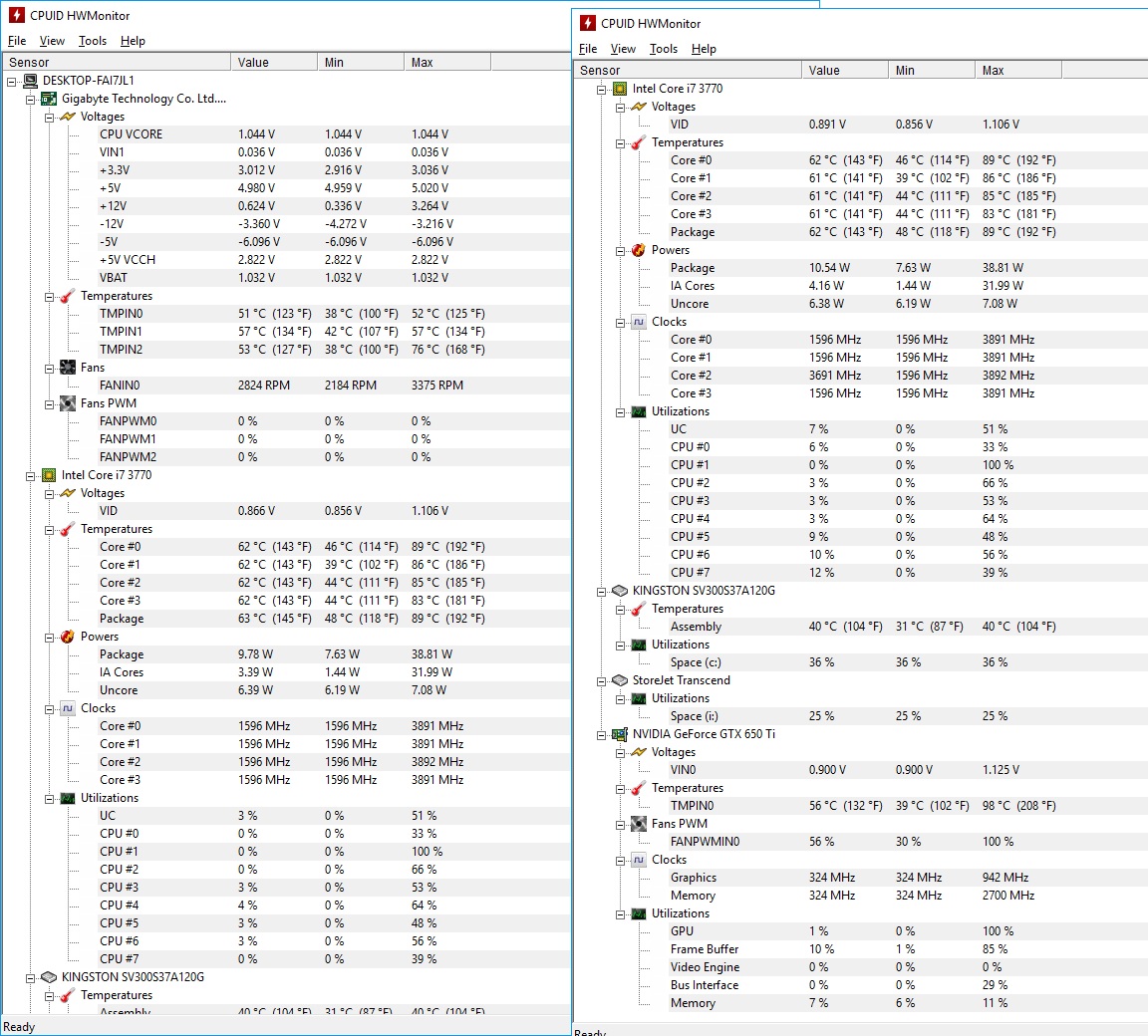Viewport: 1148px width, 1036px height.
Task: Click the GPU Utilizations icon in right window
Action: coord(639,913)
